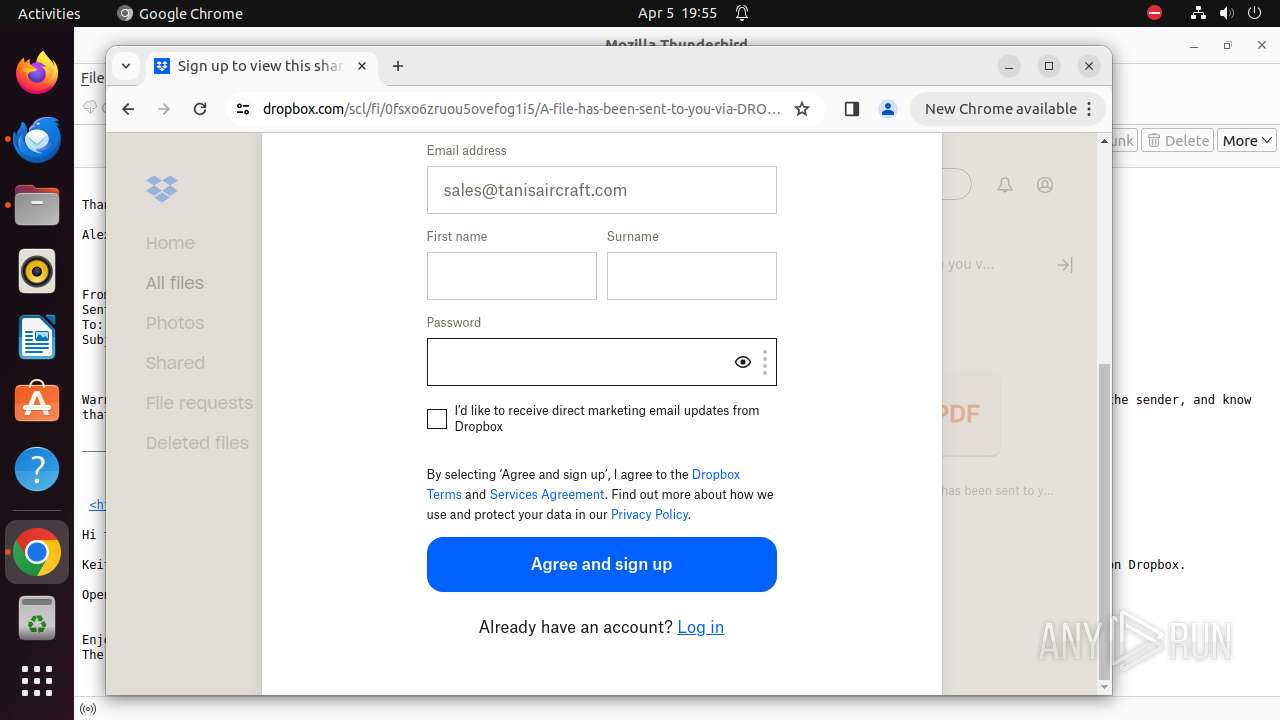This screenshot has width=1280, height=720.
Task: Click the Email address field
Action: click(x=602, y=190)
